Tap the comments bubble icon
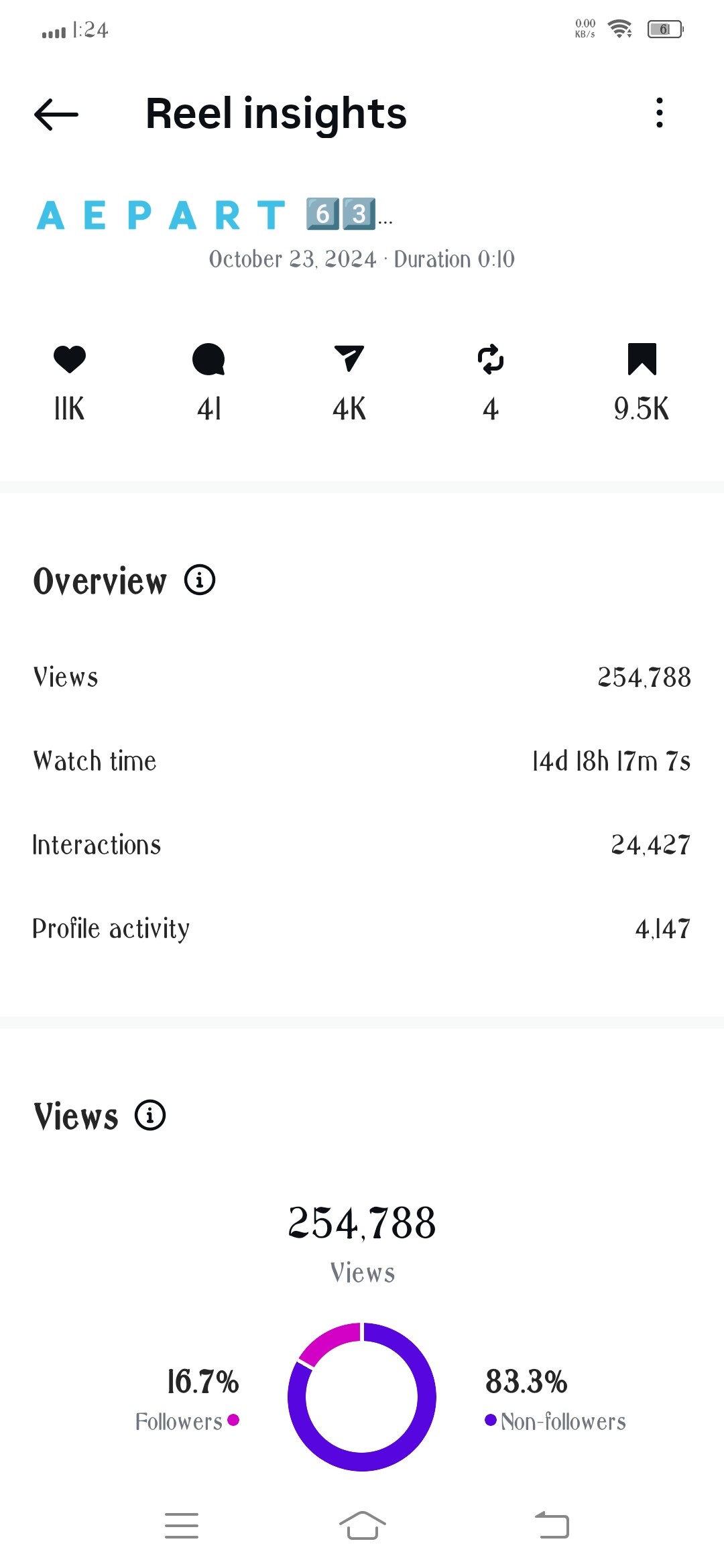724x1568 pixels. (208, 359)
